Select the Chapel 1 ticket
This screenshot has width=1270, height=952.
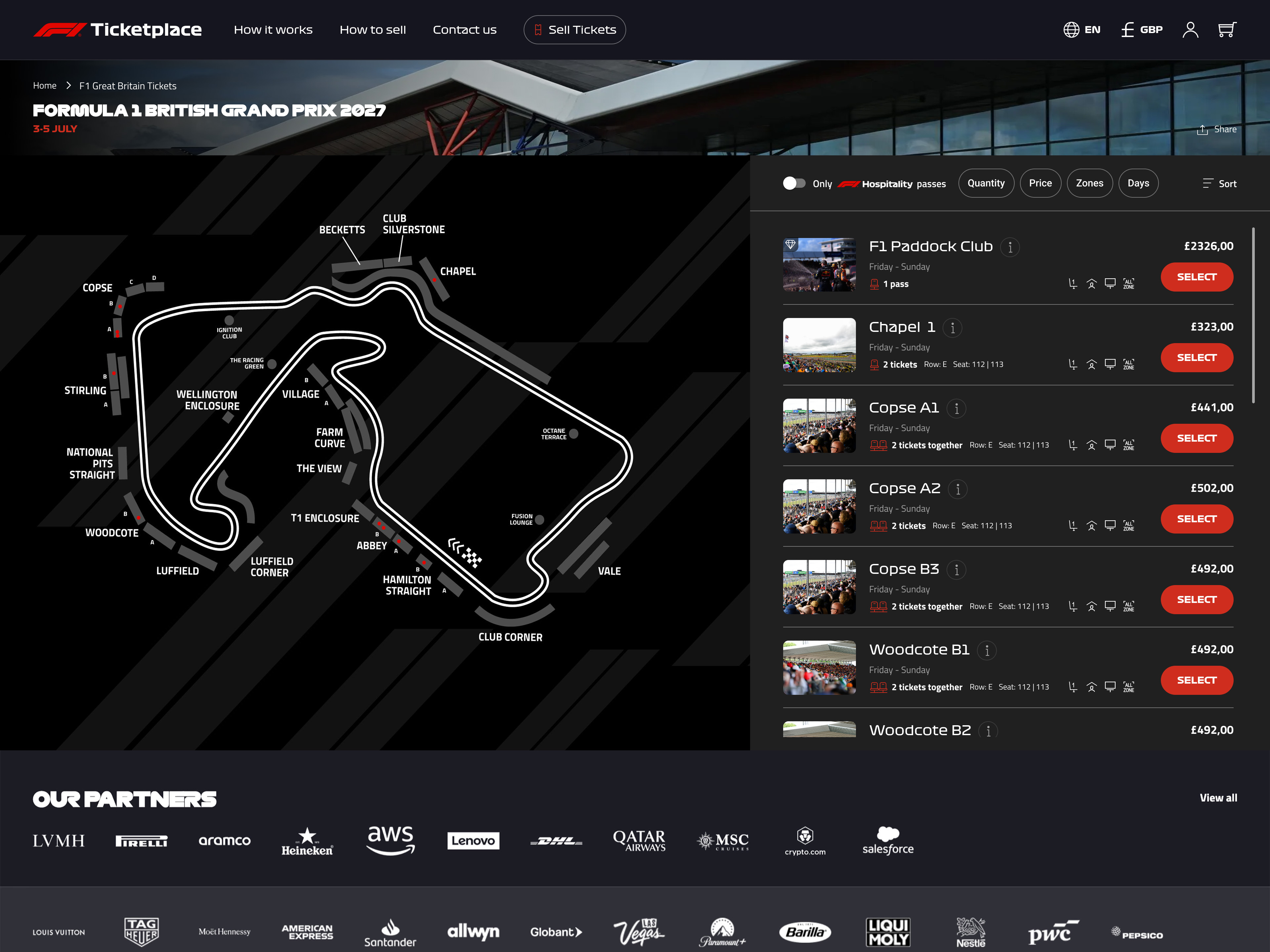1197,358
